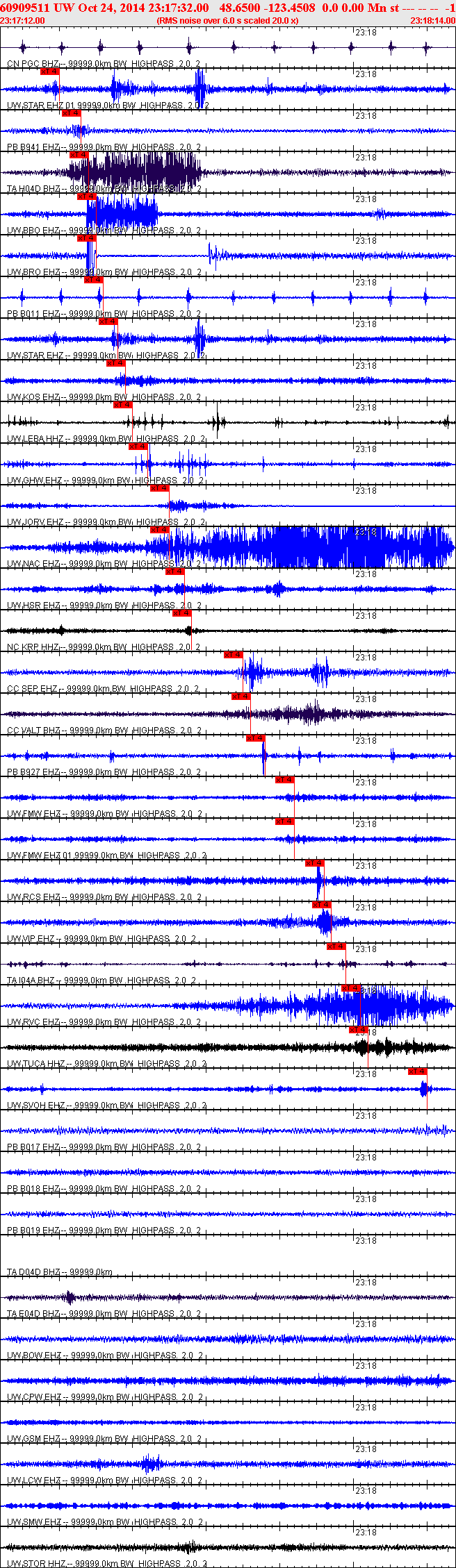Select the UW LCW EHZ station label
The height and width of the screenshot is (1568, 456).
coord(104,1481)
